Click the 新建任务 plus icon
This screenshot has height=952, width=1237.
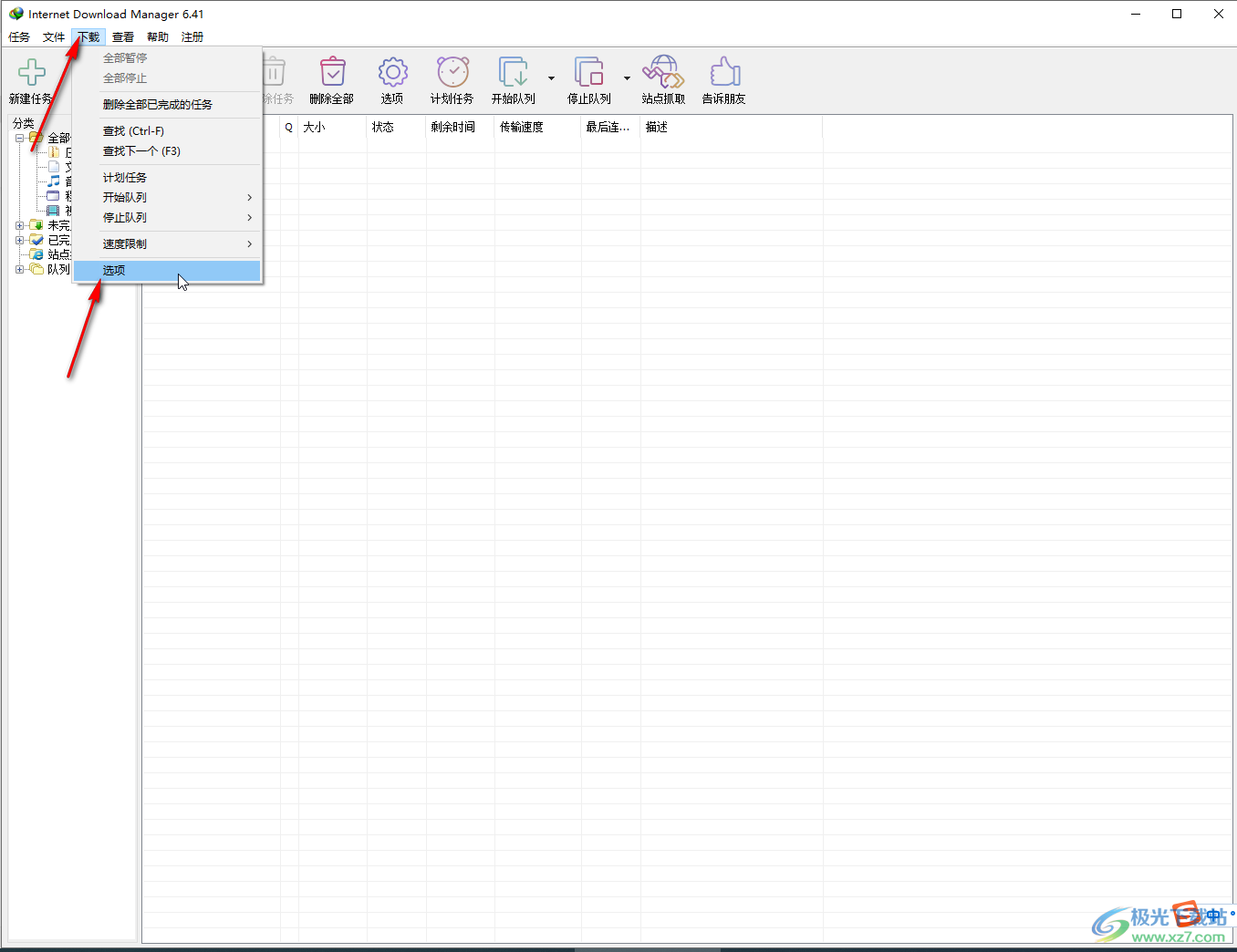(x=32, y=72)
